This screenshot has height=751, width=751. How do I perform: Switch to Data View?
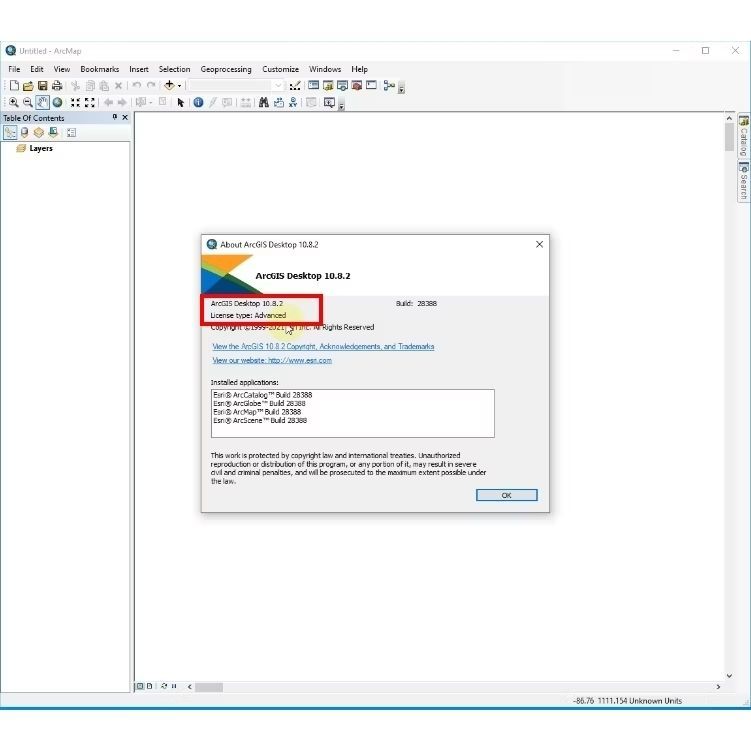140,686
